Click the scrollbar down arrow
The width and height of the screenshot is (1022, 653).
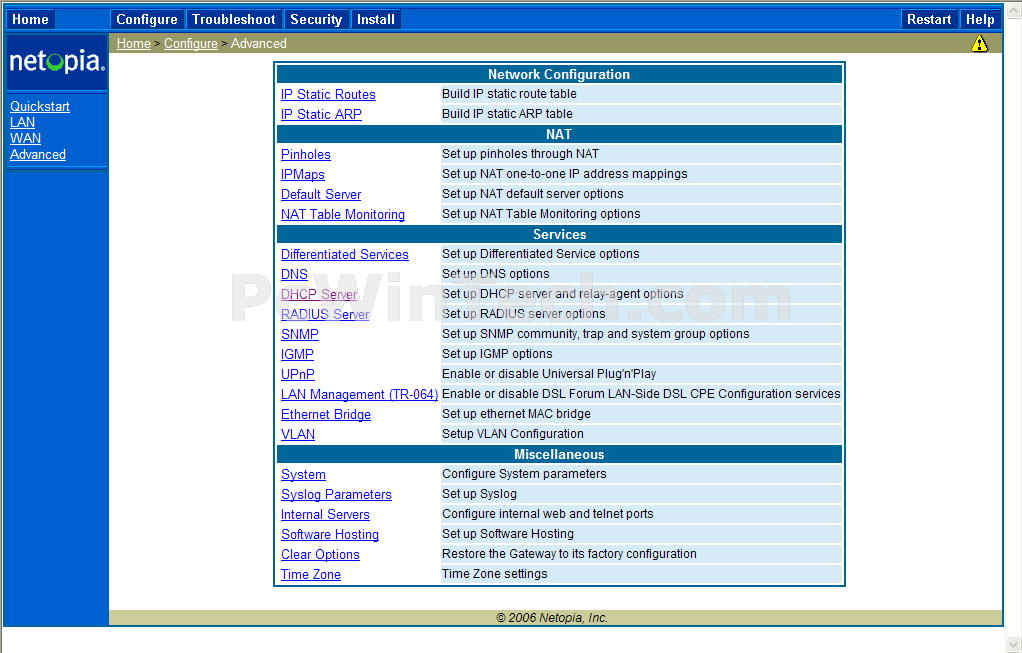(1014, 644)
